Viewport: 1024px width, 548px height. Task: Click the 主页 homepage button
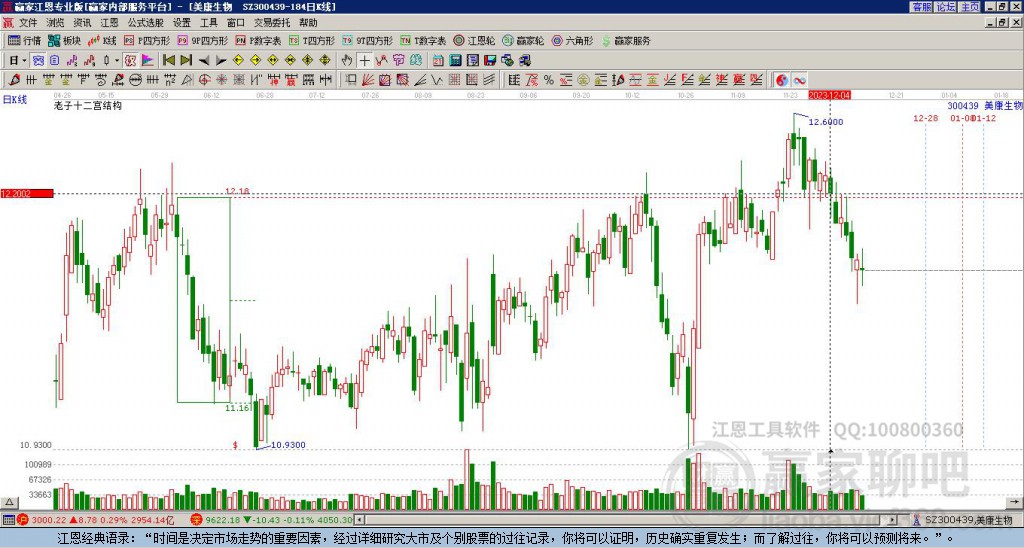(x=970, y=7)
